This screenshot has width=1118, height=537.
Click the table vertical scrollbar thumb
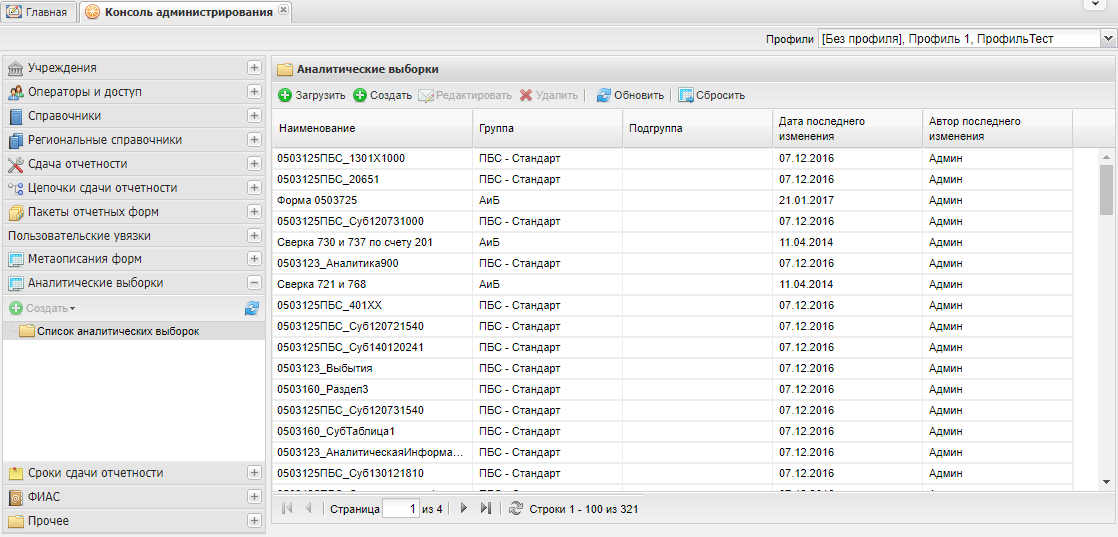pyautogui.click(x=1106, y=189)
